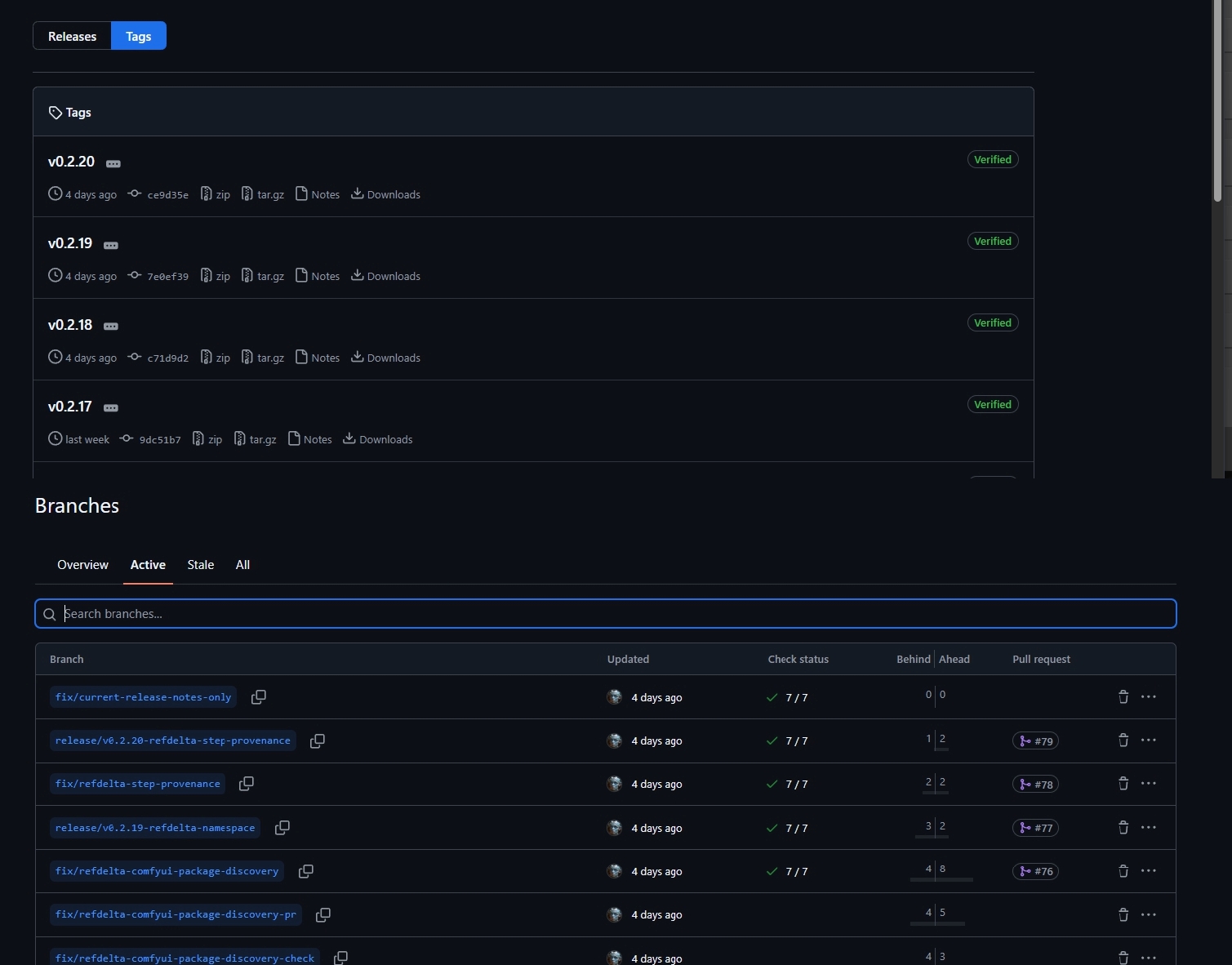Expand the v0.2.17 tag message
This screenshot has height=965, width=1232.
(111, 408)
